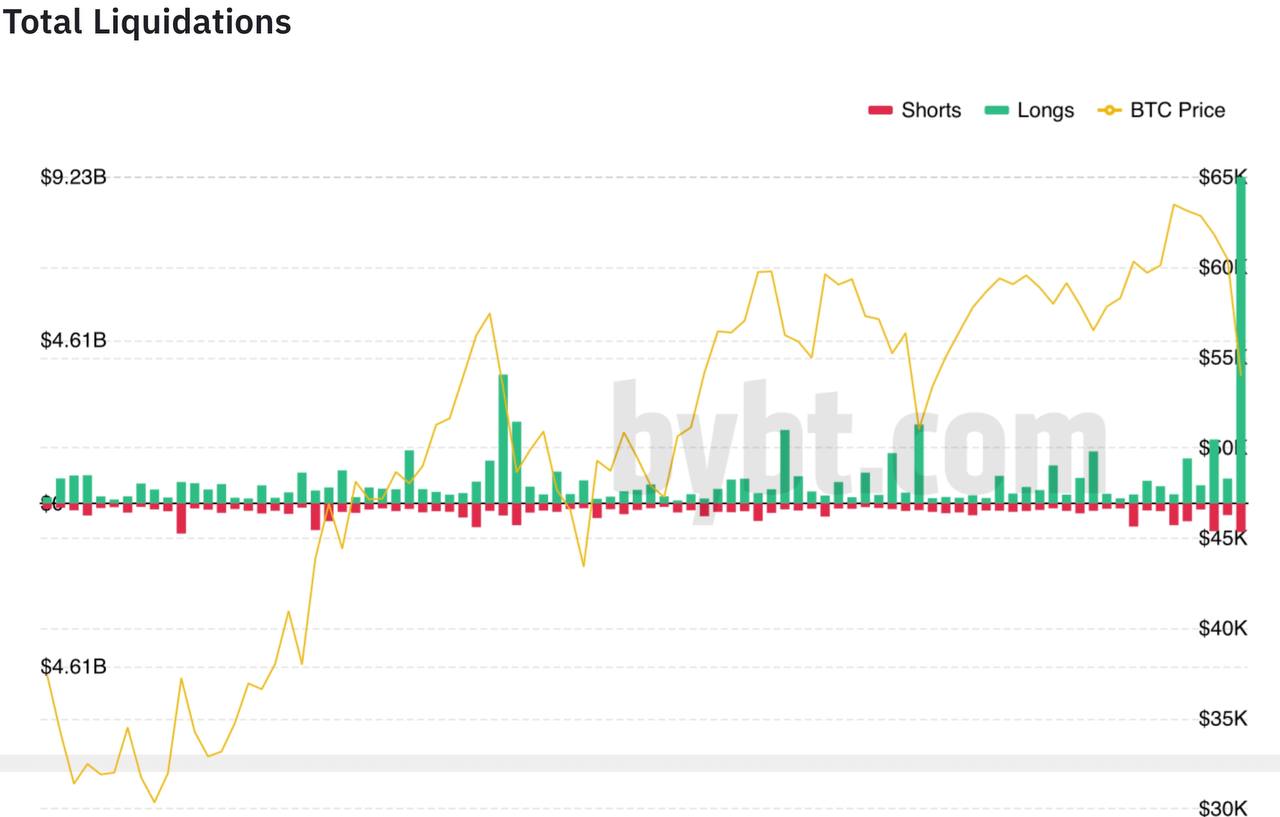Click the $45K right axis label
The image size is (1280, 817).
[1222, 538]
